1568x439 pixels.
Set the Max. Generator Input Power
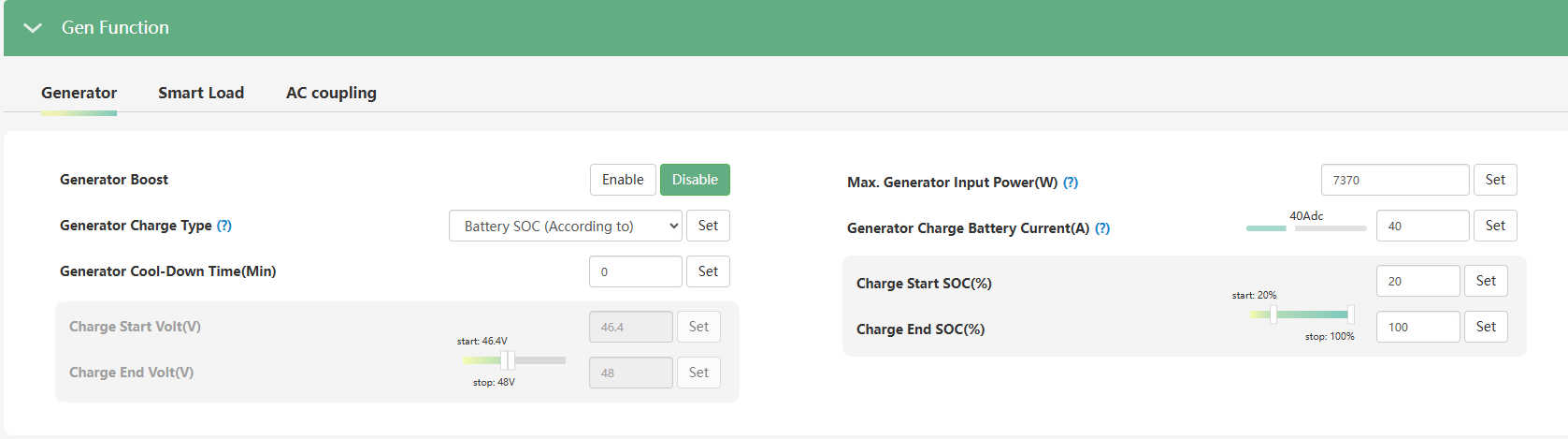(1495, 180)
